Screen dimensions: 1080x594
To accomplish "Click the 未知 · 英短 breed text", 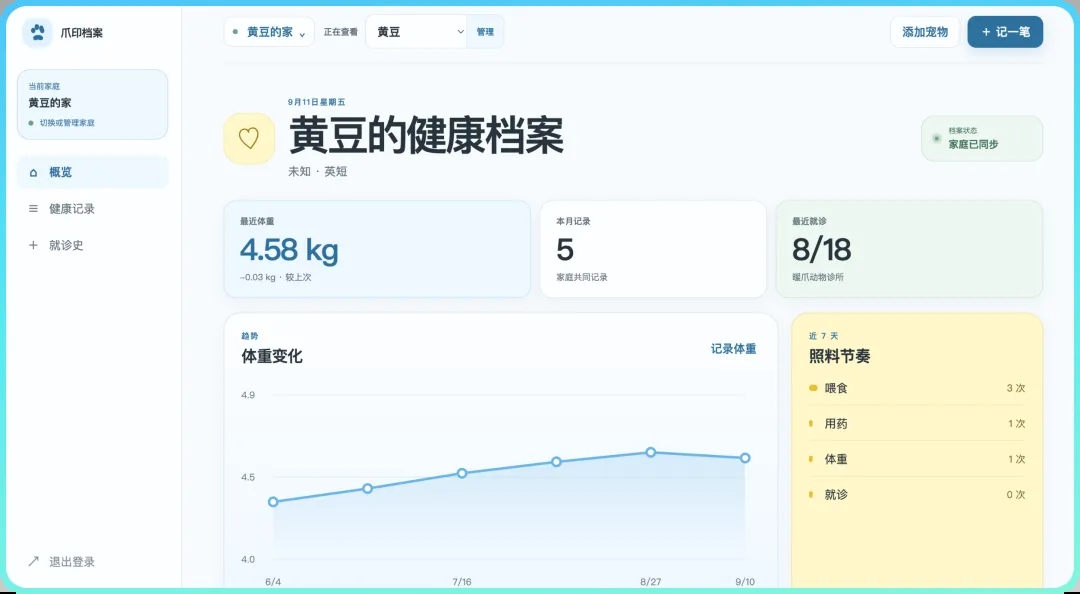I will (318, 172).
